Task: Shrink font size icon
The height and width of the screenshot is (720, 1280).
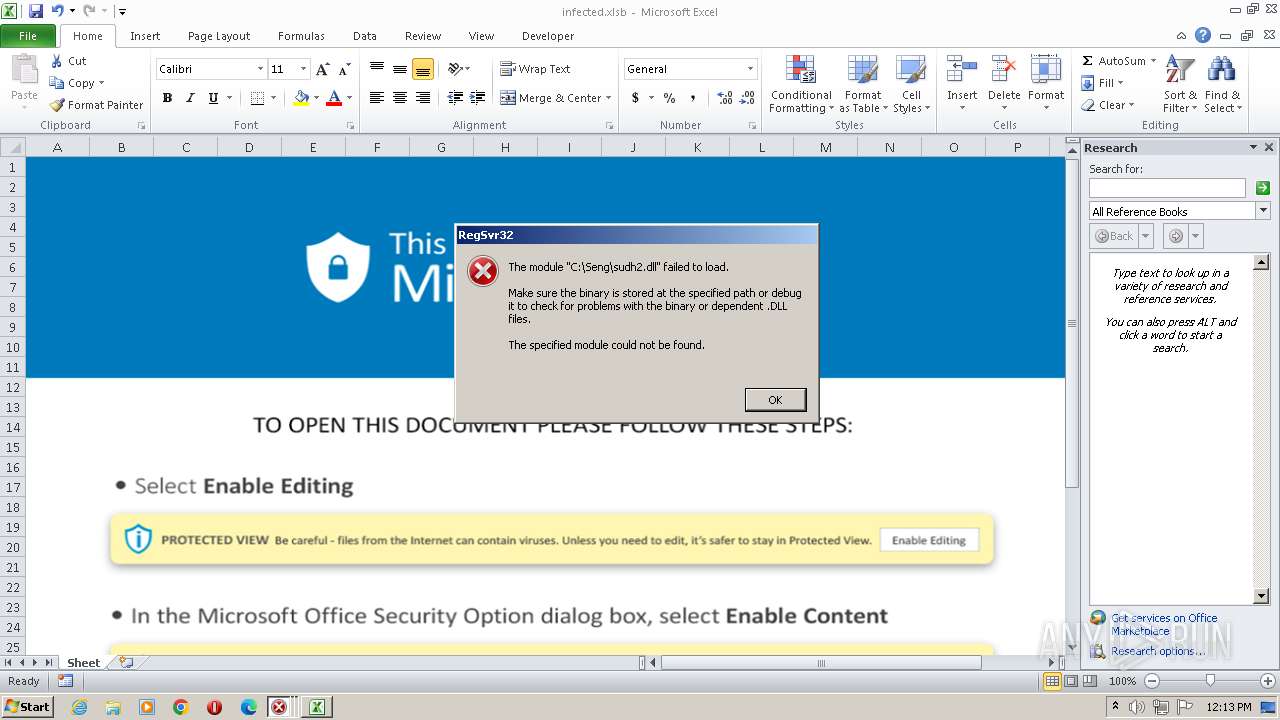Action: (344, 69)
